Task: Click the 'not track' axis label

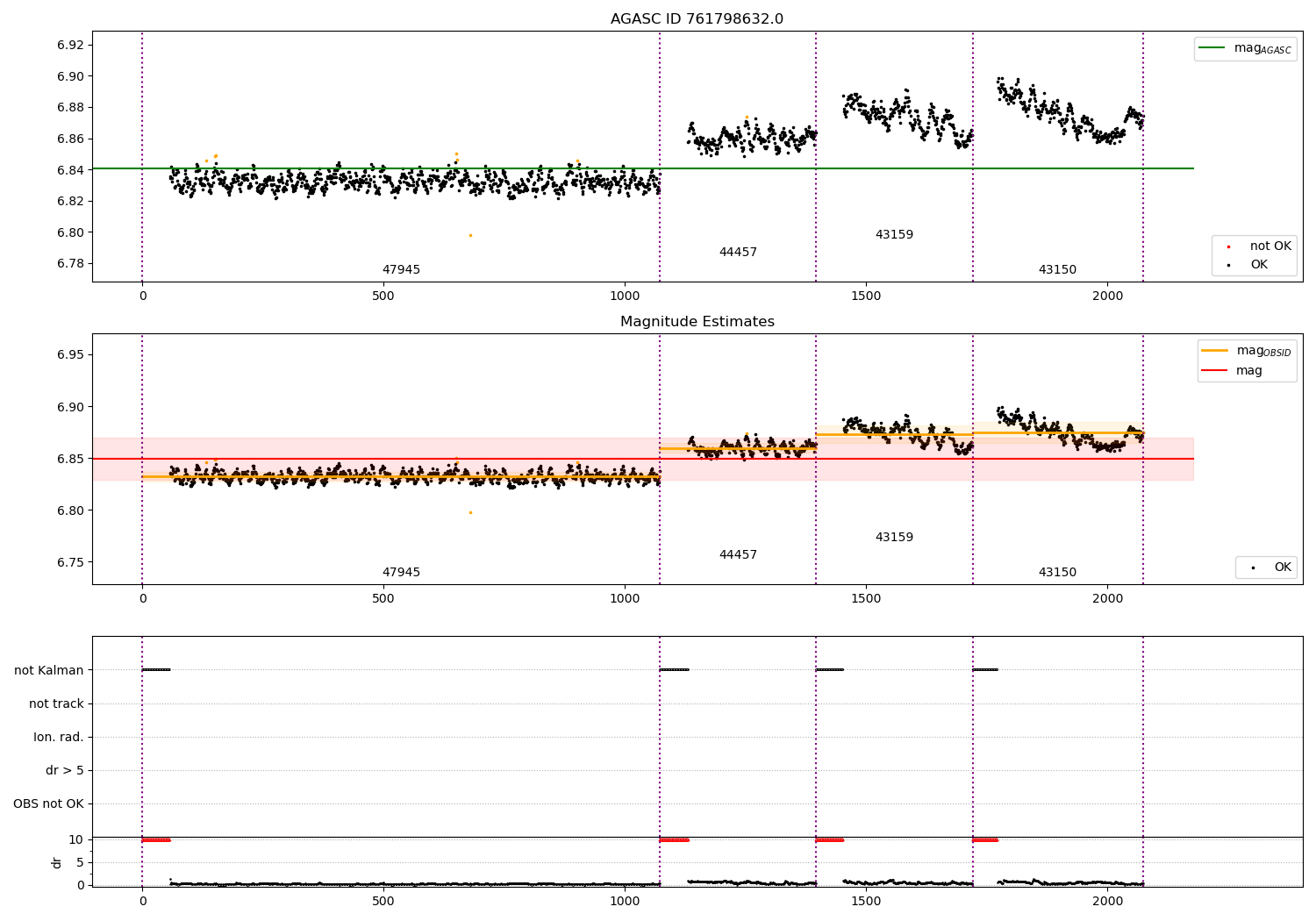Action: point(56,703)
